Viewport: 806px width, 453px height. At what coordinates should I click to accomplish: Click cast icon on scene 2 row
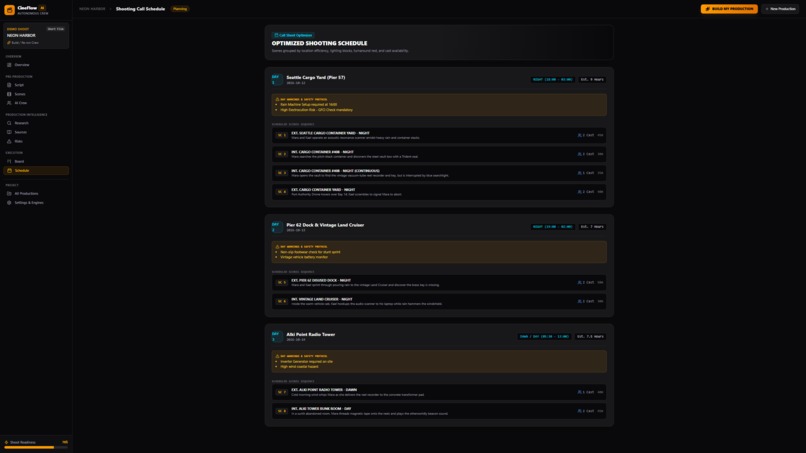coord(579,154)
